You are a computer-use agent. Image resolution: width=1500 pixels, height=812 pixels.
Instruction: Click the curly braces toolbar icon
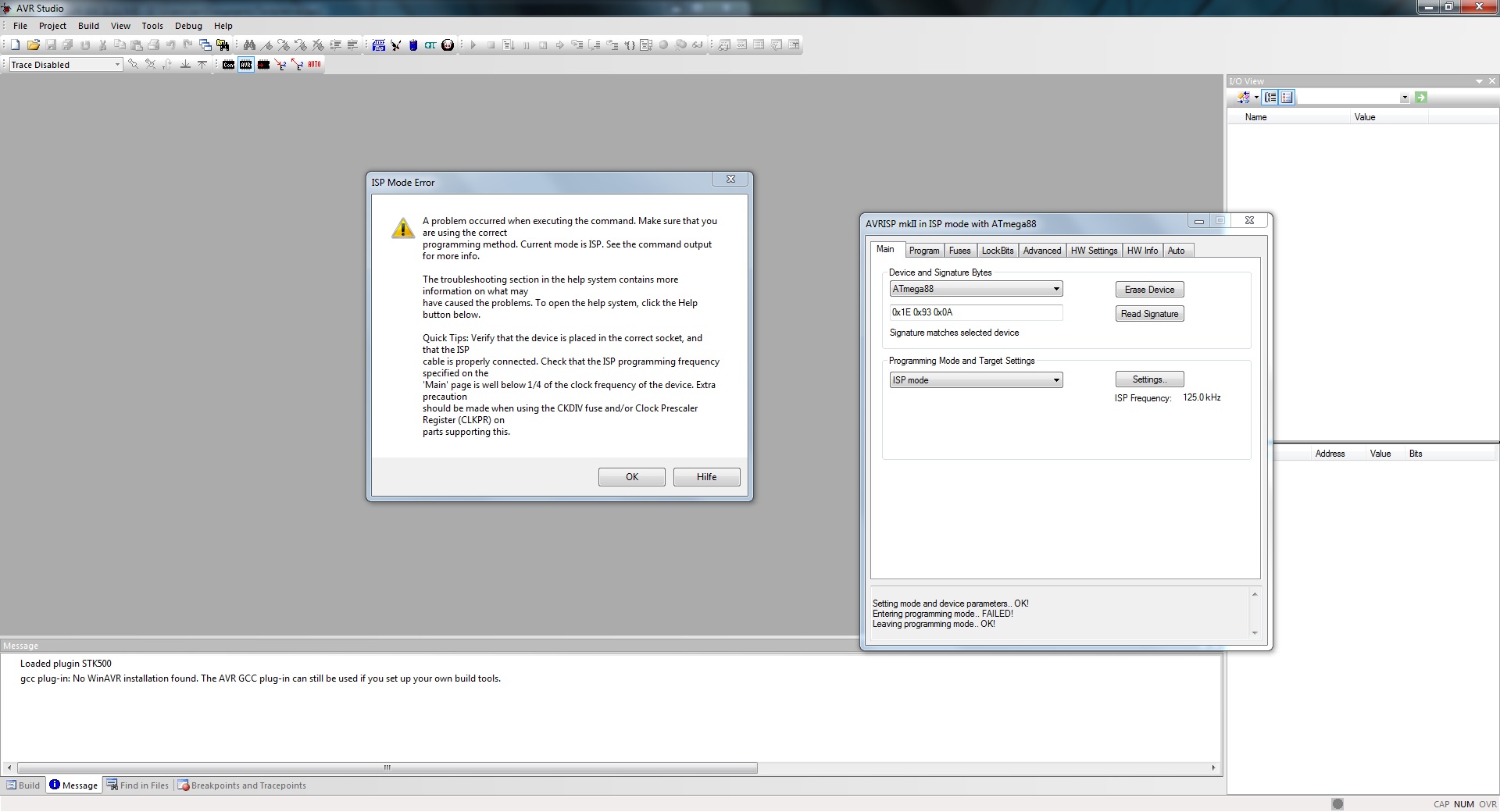tap(629, 45)
